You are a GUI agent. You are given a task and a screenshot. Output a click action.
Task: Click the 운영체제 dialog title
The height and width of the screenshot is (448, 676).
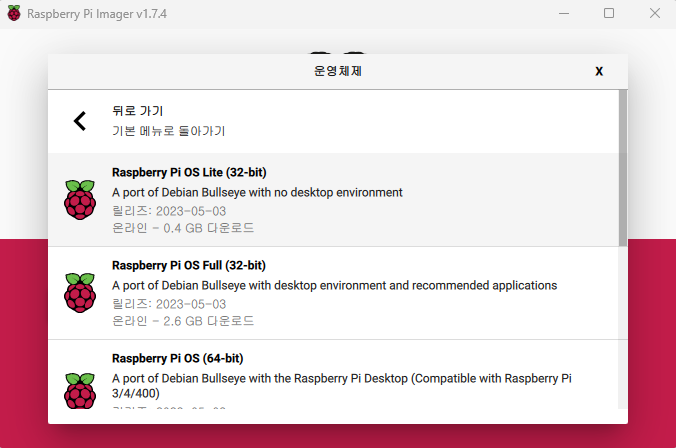click(x=338, y=71)
